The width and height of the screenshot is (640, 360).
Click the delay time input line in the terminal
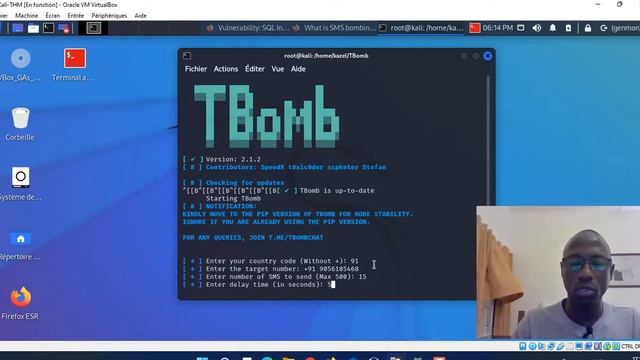coord(259,284)
